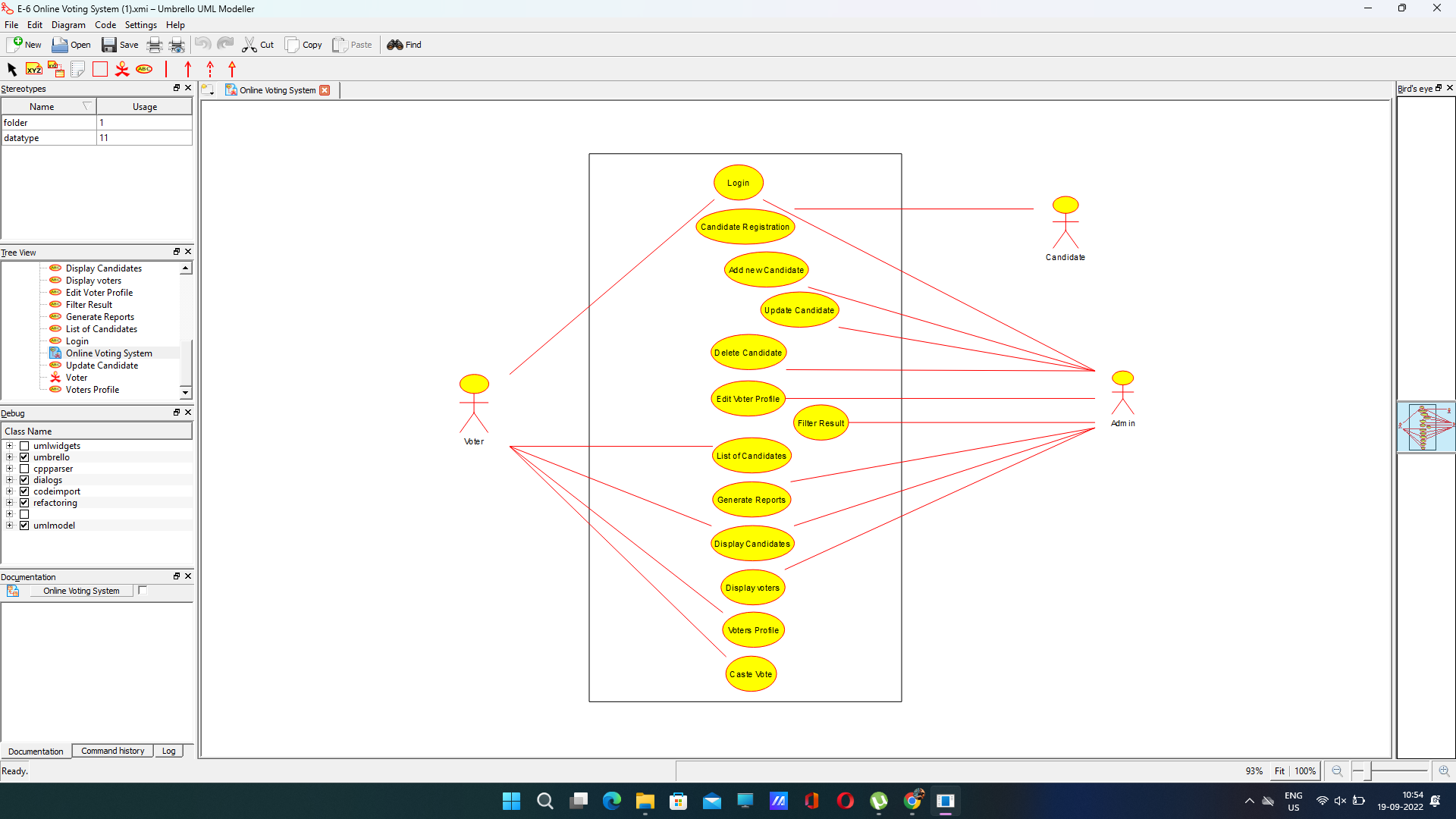The width and height of the screenshot is (1456, 819).
Task: Switch to the Command history tab
Action: pos(112,751)
